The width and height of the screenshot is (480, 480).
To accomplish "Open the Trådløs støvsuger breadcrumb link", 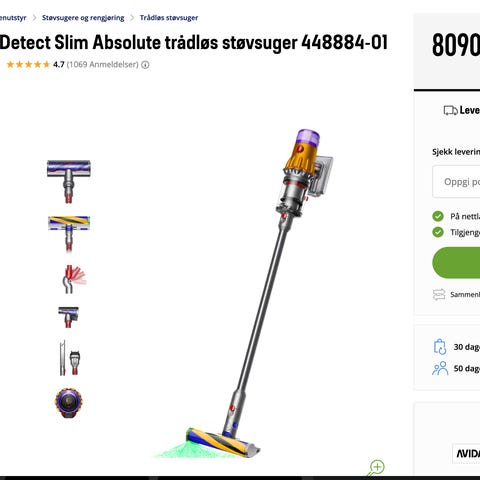I will pyautogui.click(x=169, y=18).
